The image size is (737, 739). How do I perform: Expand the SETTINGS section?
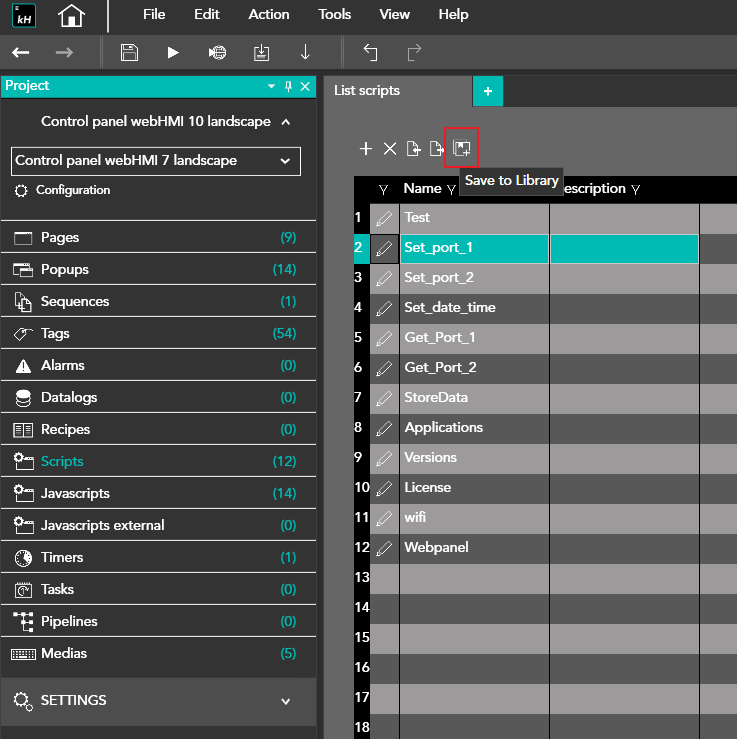click(x=285, y=701)
